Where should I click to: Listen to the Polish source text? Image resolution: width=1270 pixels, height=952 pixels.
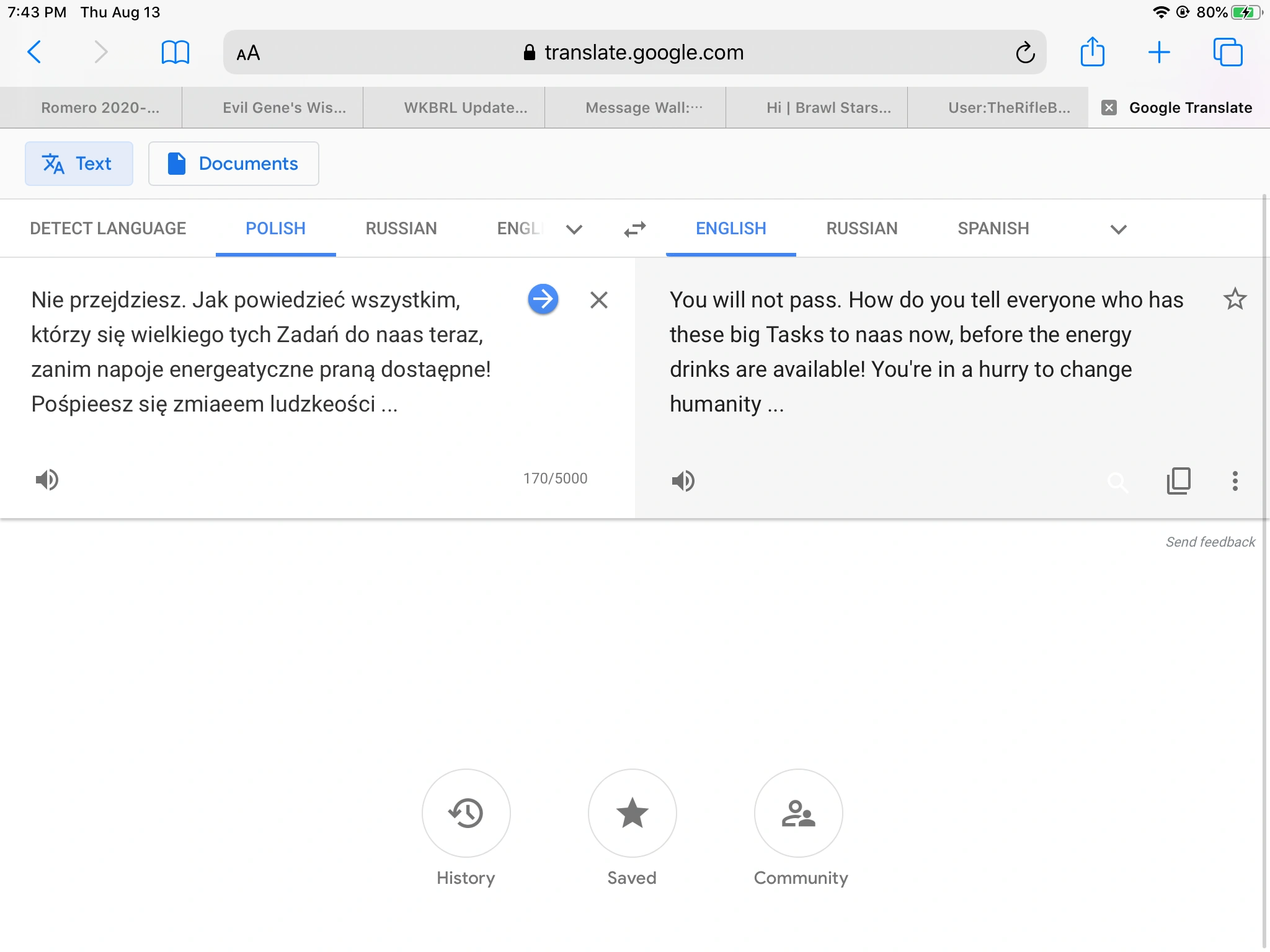pos(47,479)
